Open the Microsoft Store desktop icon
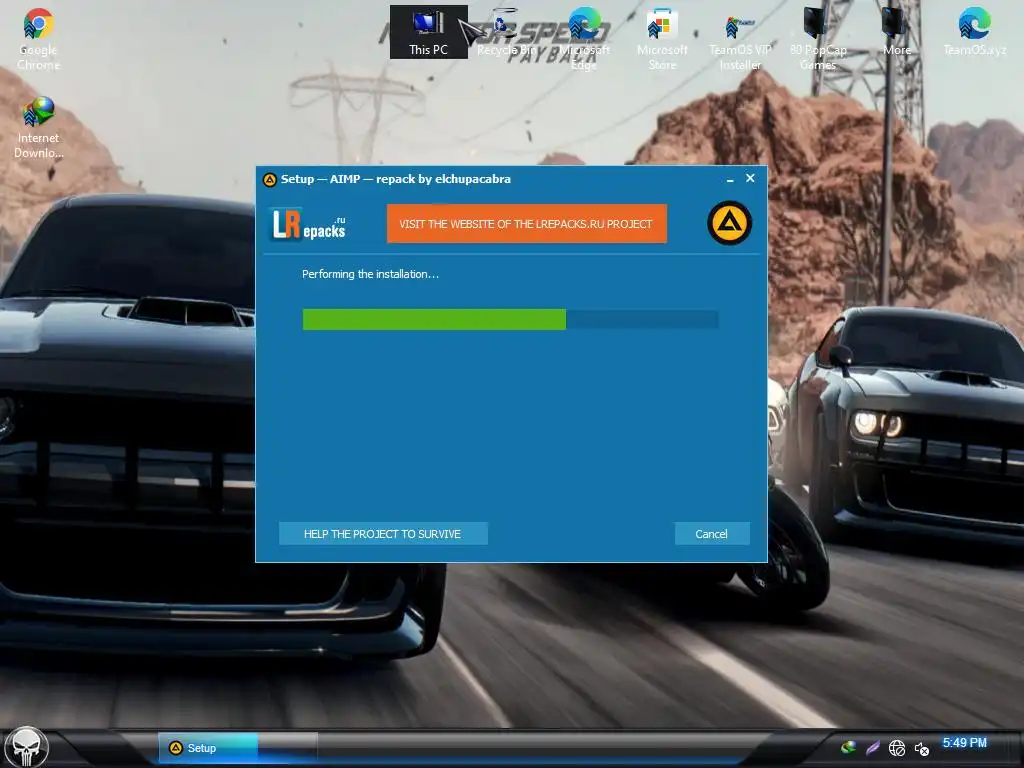Screen dimensions: 1024x768 pos(662,39)
